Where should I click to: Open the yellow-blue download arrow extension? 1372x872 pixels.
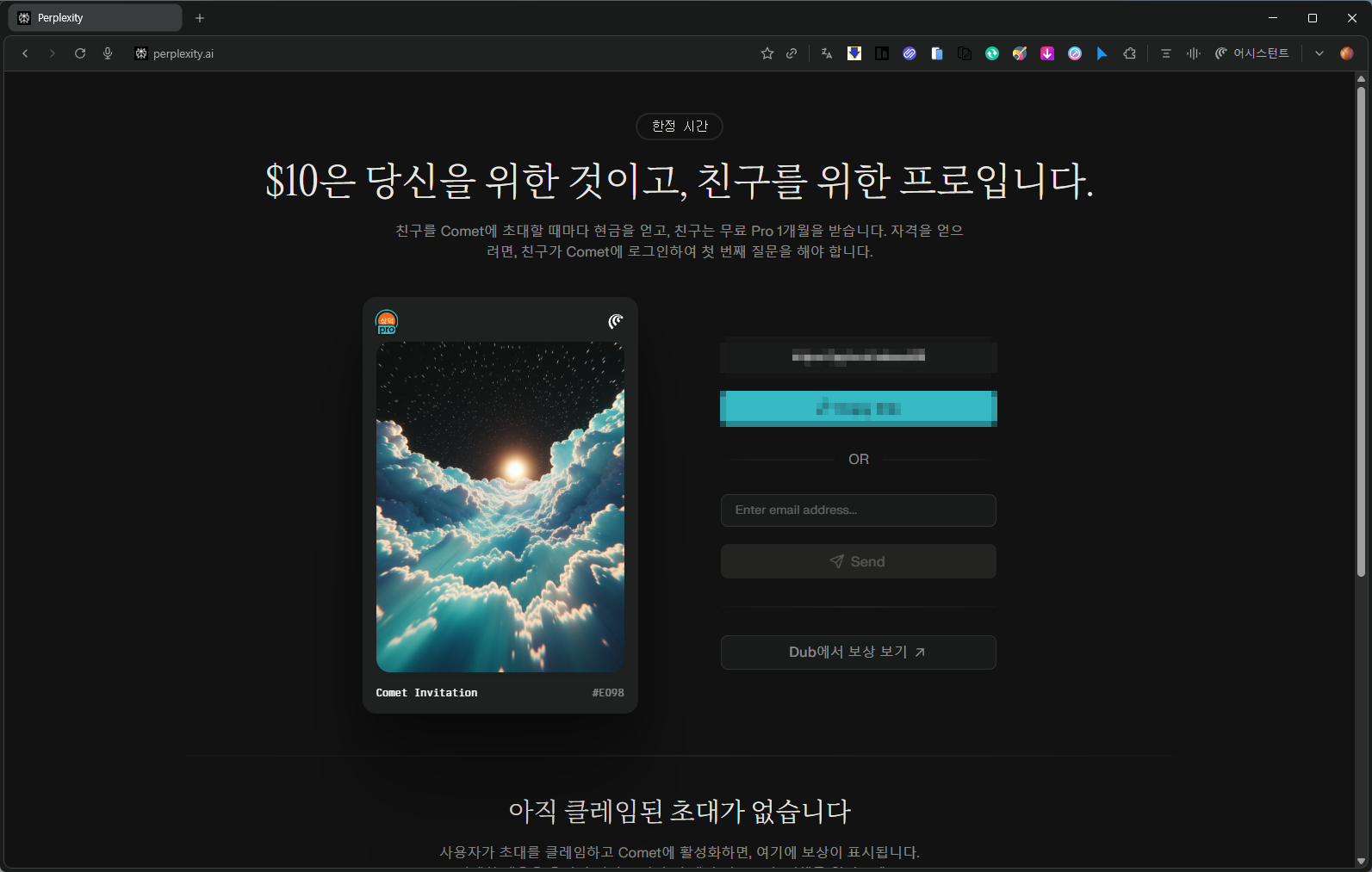click(x=854, y=53)
